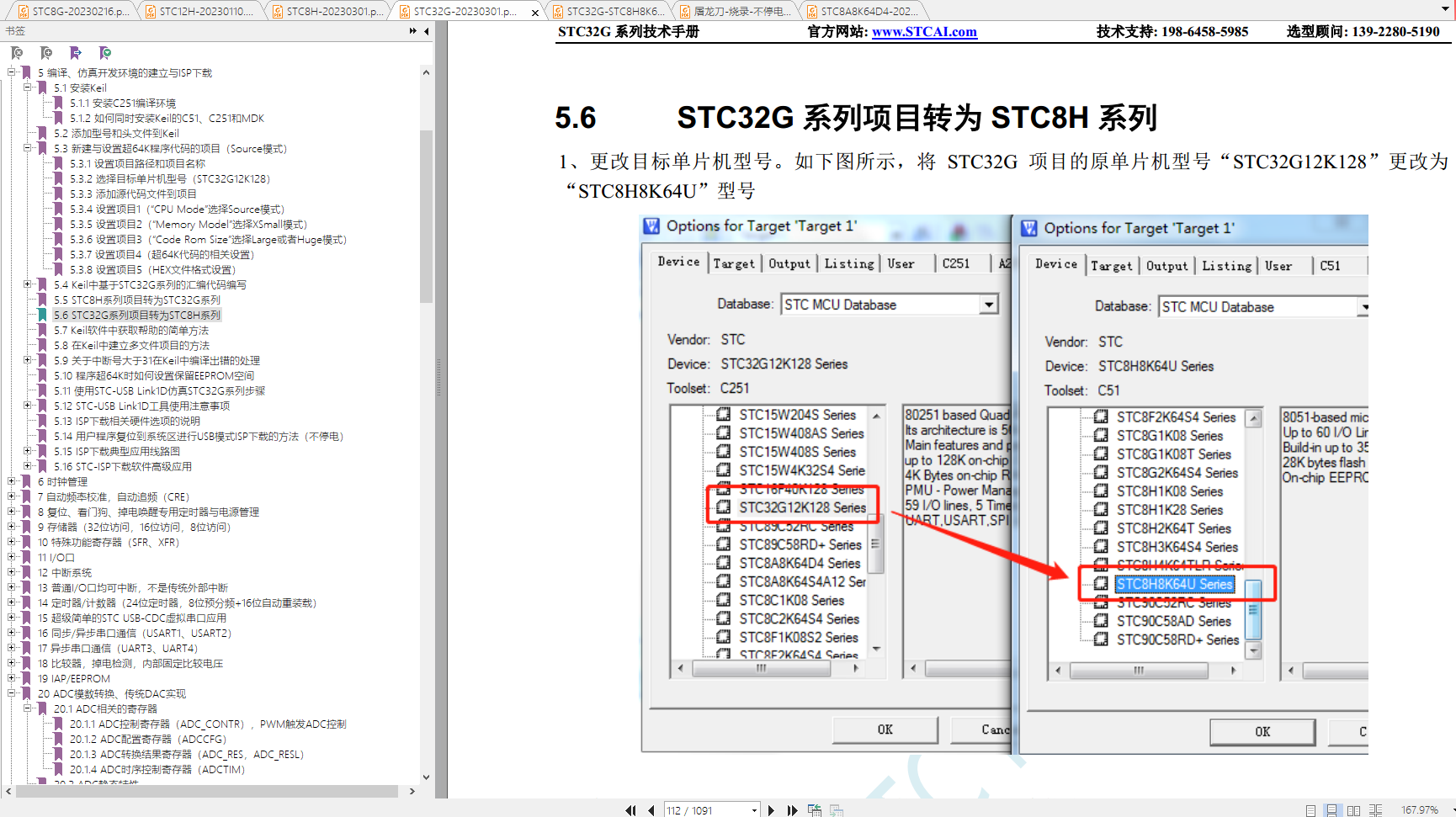1456x817 pixels.
Task: Close the STC32G-20230301 document tab
Action: click(535, 13)
